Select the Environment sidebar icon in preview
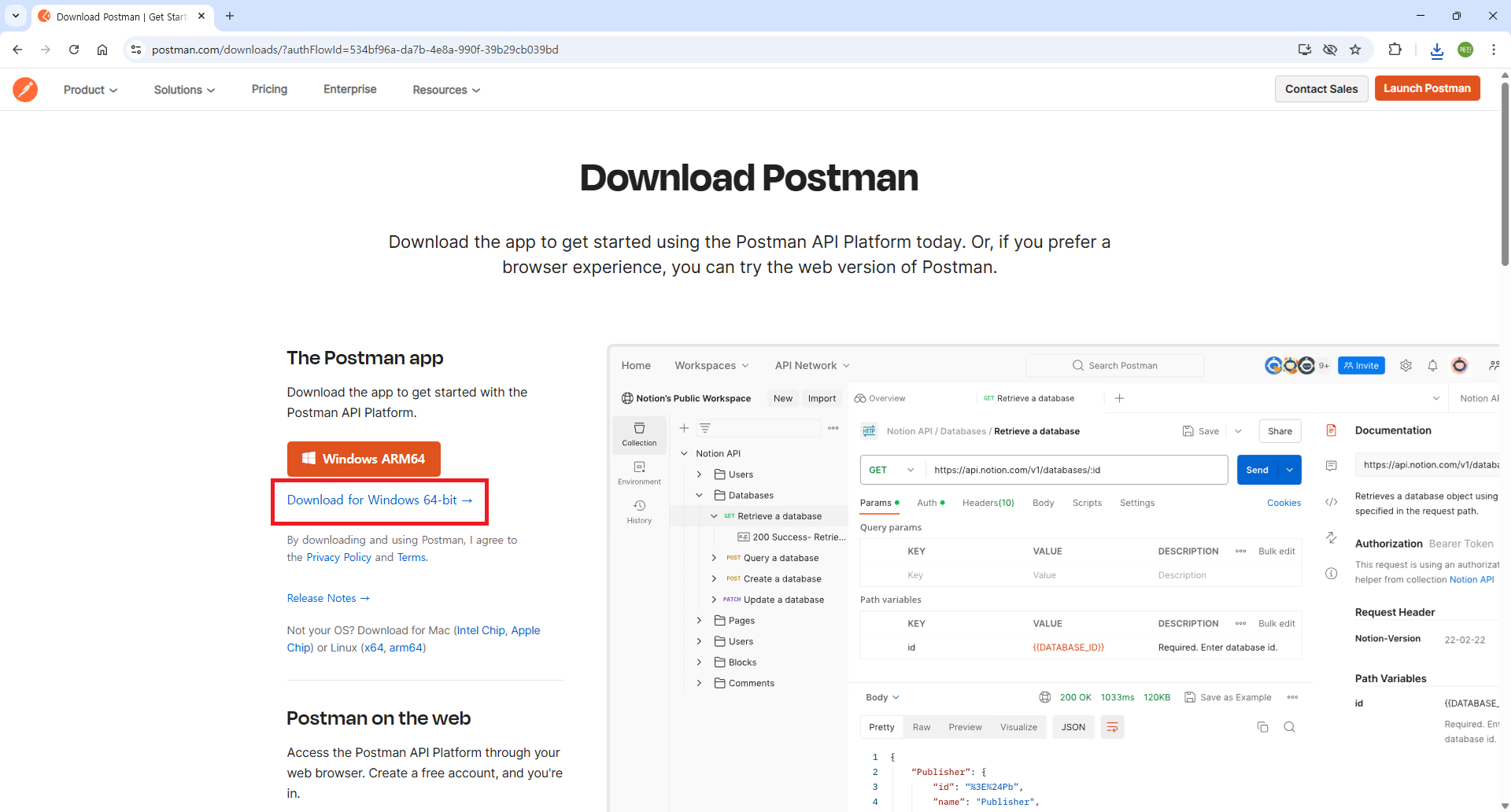This screenshot has width=1511, height=812. [x=639, y=473]
